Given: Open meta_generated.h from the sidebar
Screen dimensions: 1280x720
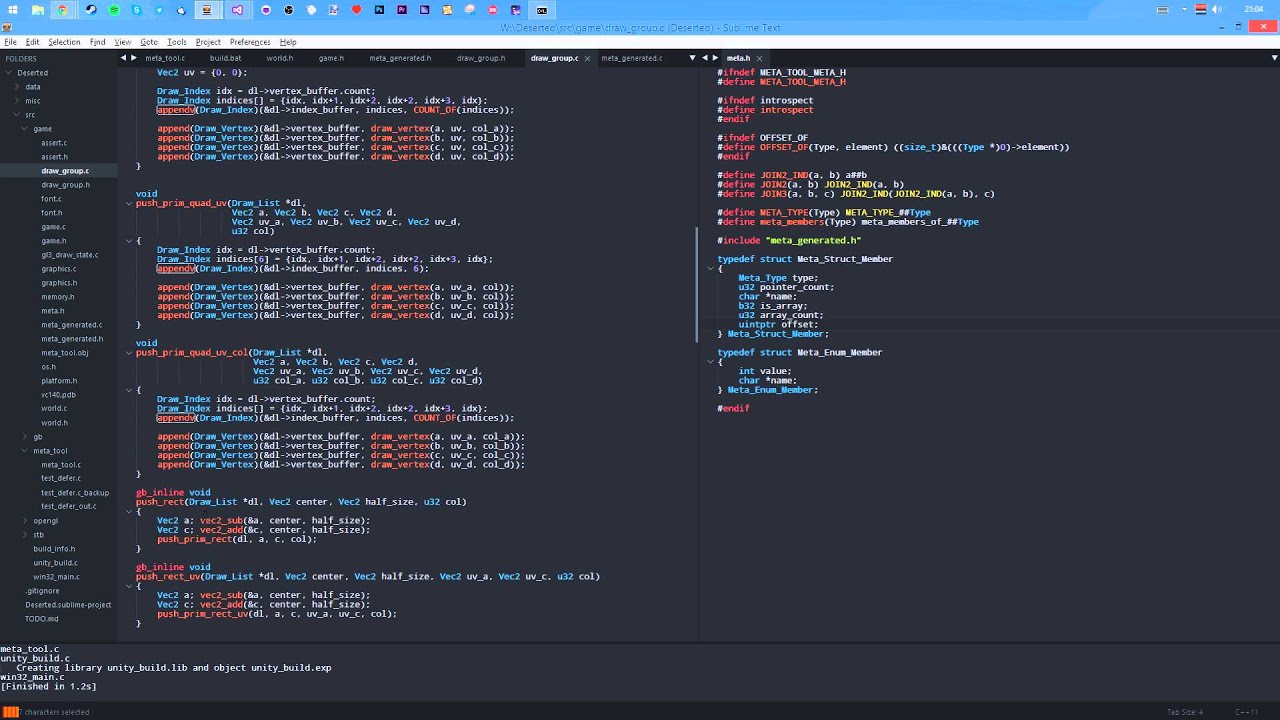Looking at the screenshot, I should [x=71, y=339].
